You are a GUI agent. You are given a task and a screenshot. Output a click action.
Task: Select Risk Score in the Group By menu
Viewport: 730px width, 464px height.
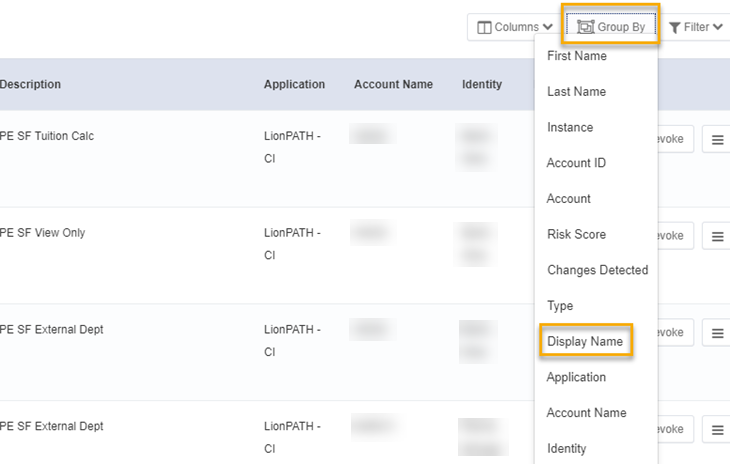(x=577, y=235)
